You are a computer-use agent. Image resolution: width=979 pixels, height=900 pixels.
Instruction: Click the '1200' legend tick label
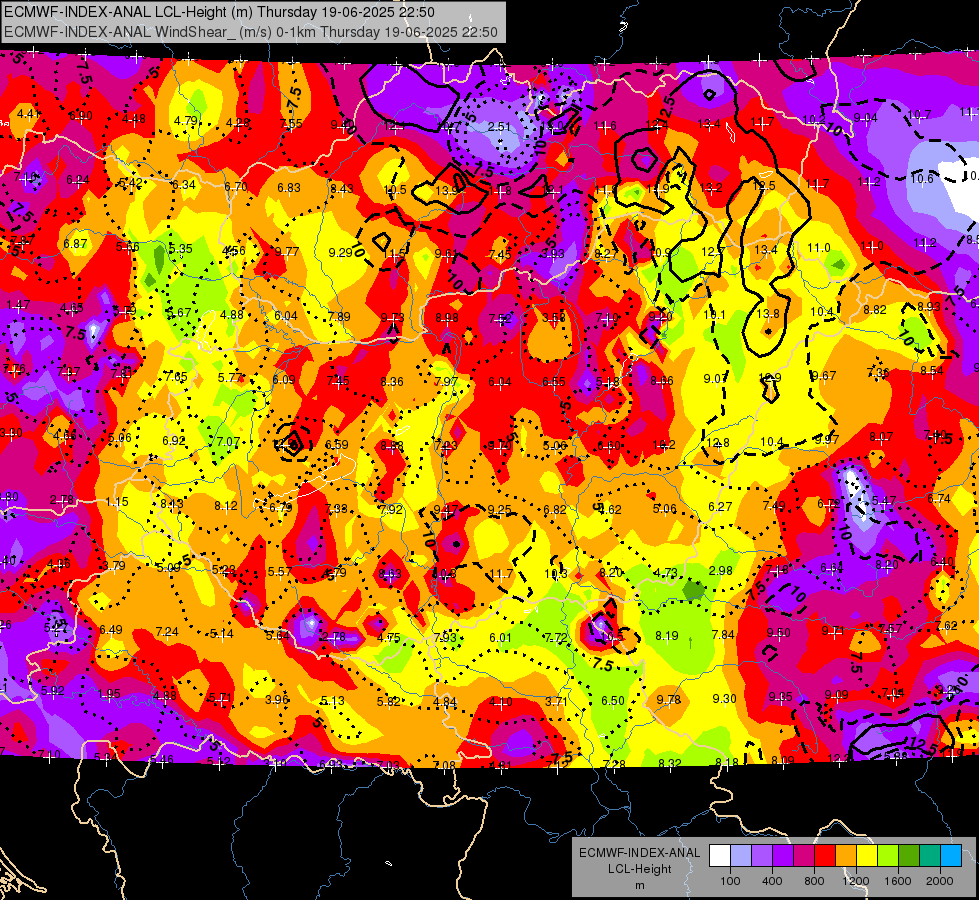[x=856, y=881]
